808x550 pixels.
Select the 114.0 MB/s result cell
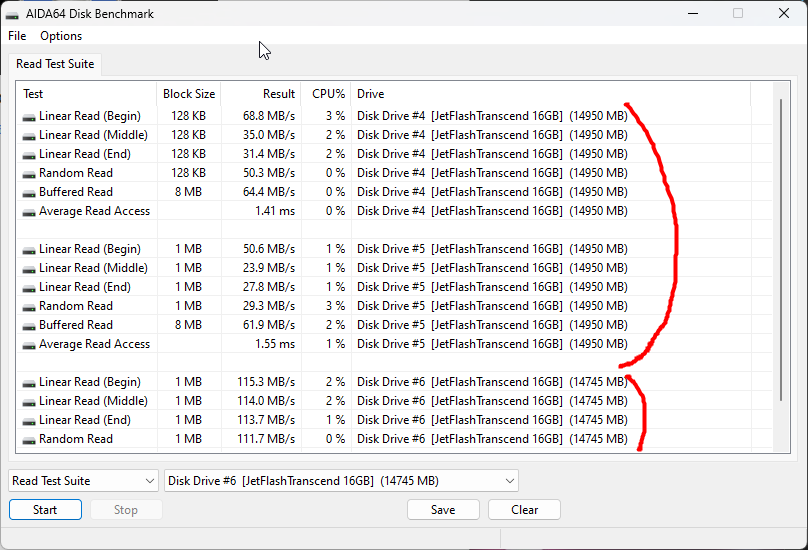point(266,401)
